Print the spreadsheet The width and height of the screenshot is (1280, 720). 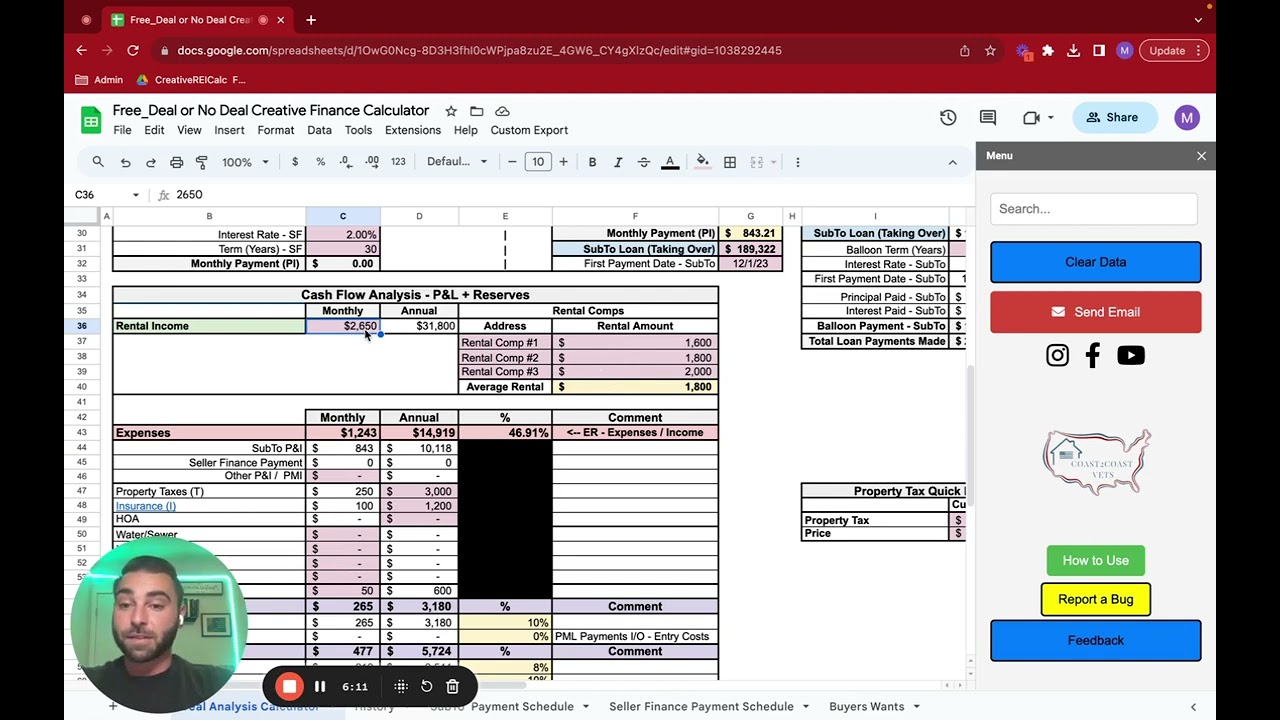pos(176,162)
